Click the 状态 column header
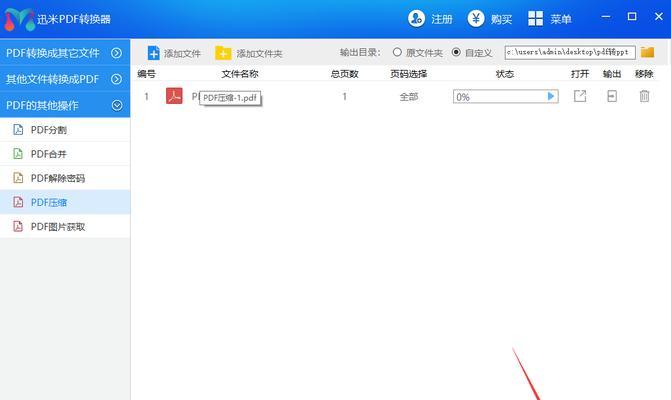The height and width of the screenshot is (400, 671). tap(505, 74)
